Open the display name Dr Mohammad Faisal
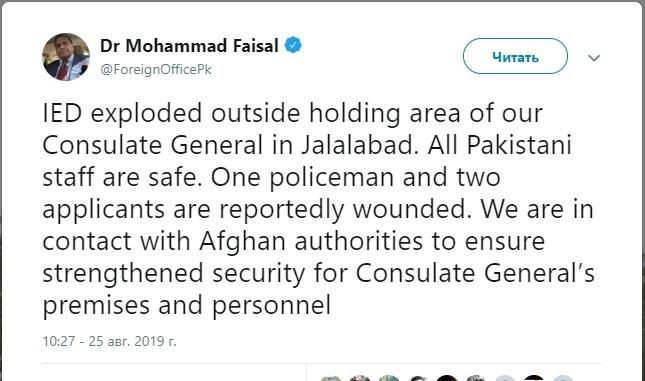This screenshot has width=645, height=381. 189,45
